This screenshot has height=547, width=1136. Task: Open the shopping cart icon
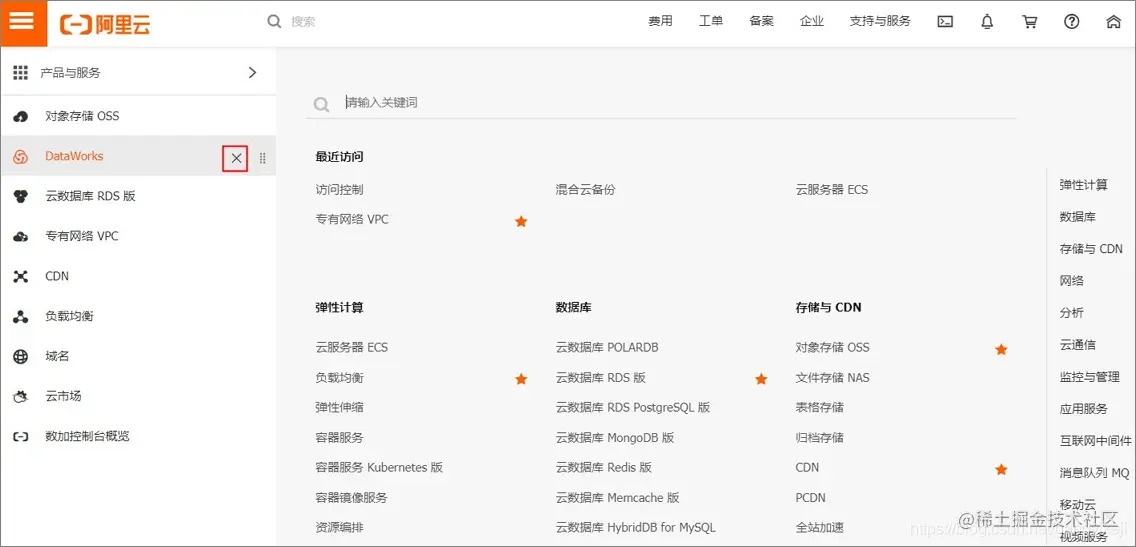(x=1030, y=22)
